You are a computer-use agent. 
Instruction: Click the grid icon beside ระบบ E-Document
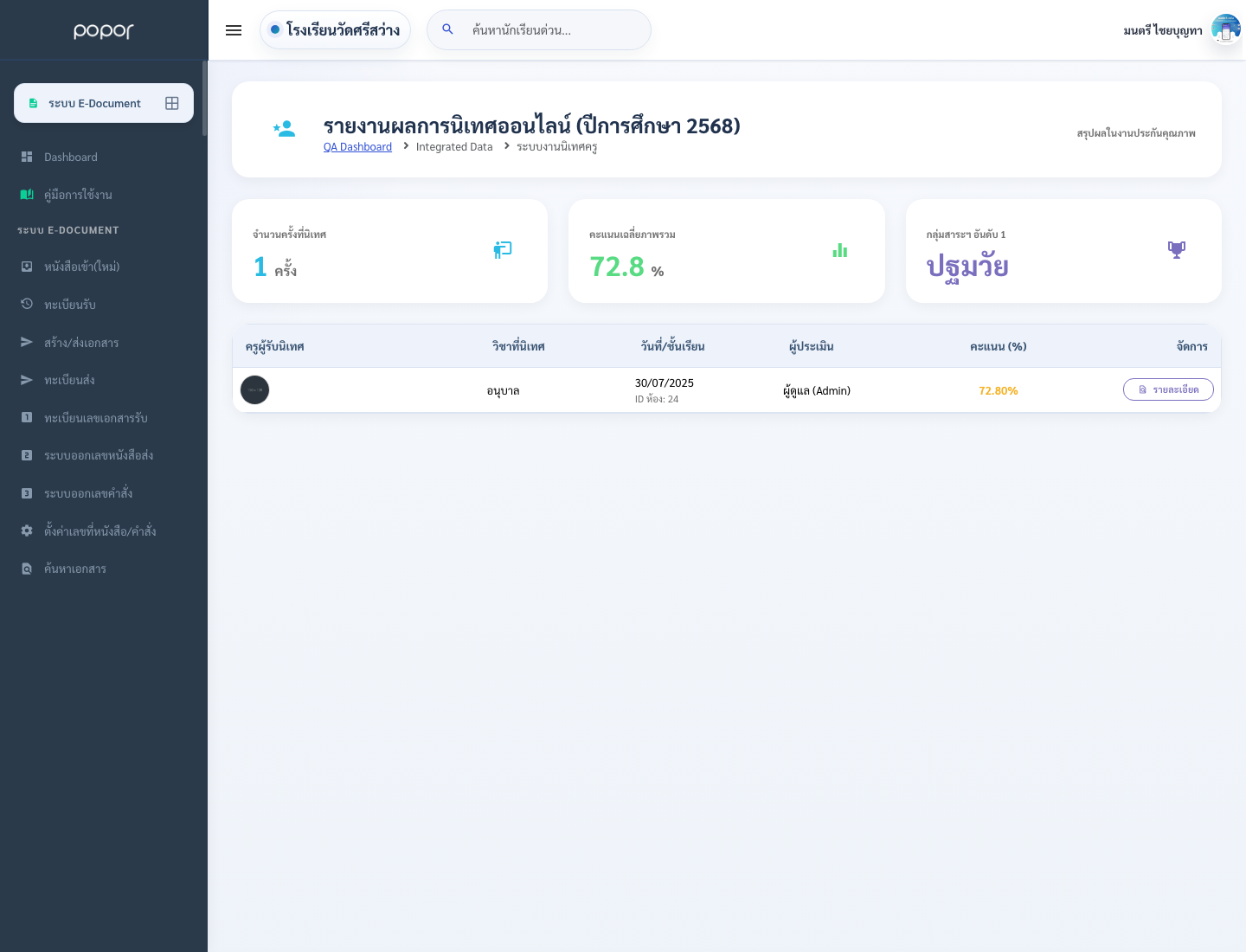click(172, 103)
